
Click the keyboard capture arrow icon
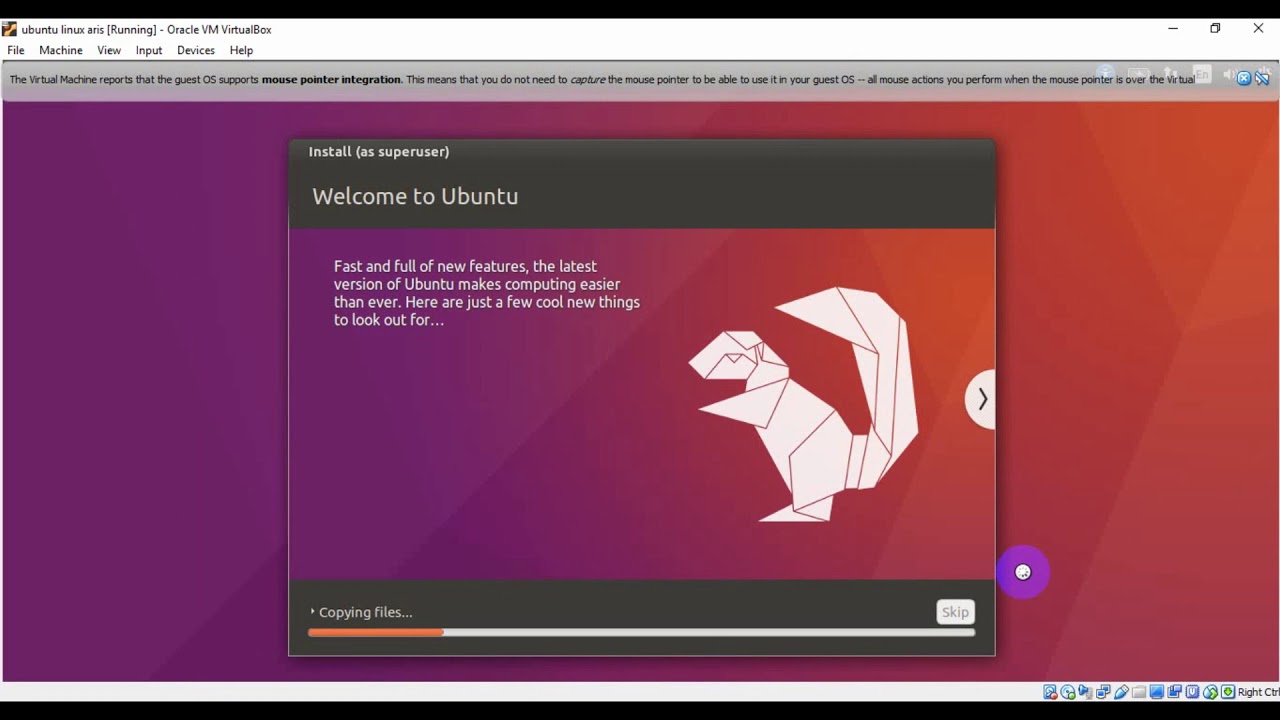[1228, 692]
